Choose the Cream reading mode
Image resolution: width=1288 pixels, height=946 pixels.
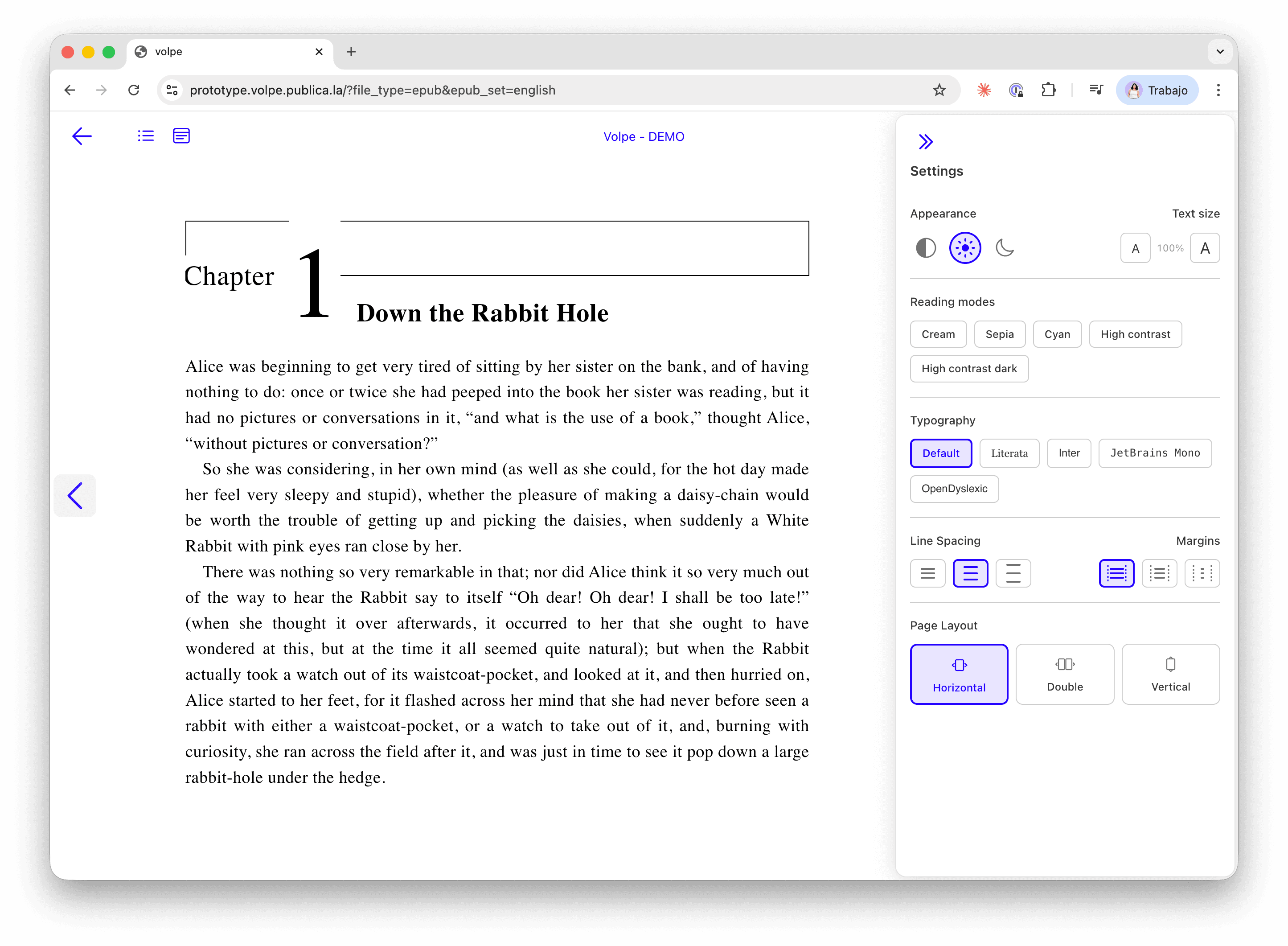tap(938, 334)
